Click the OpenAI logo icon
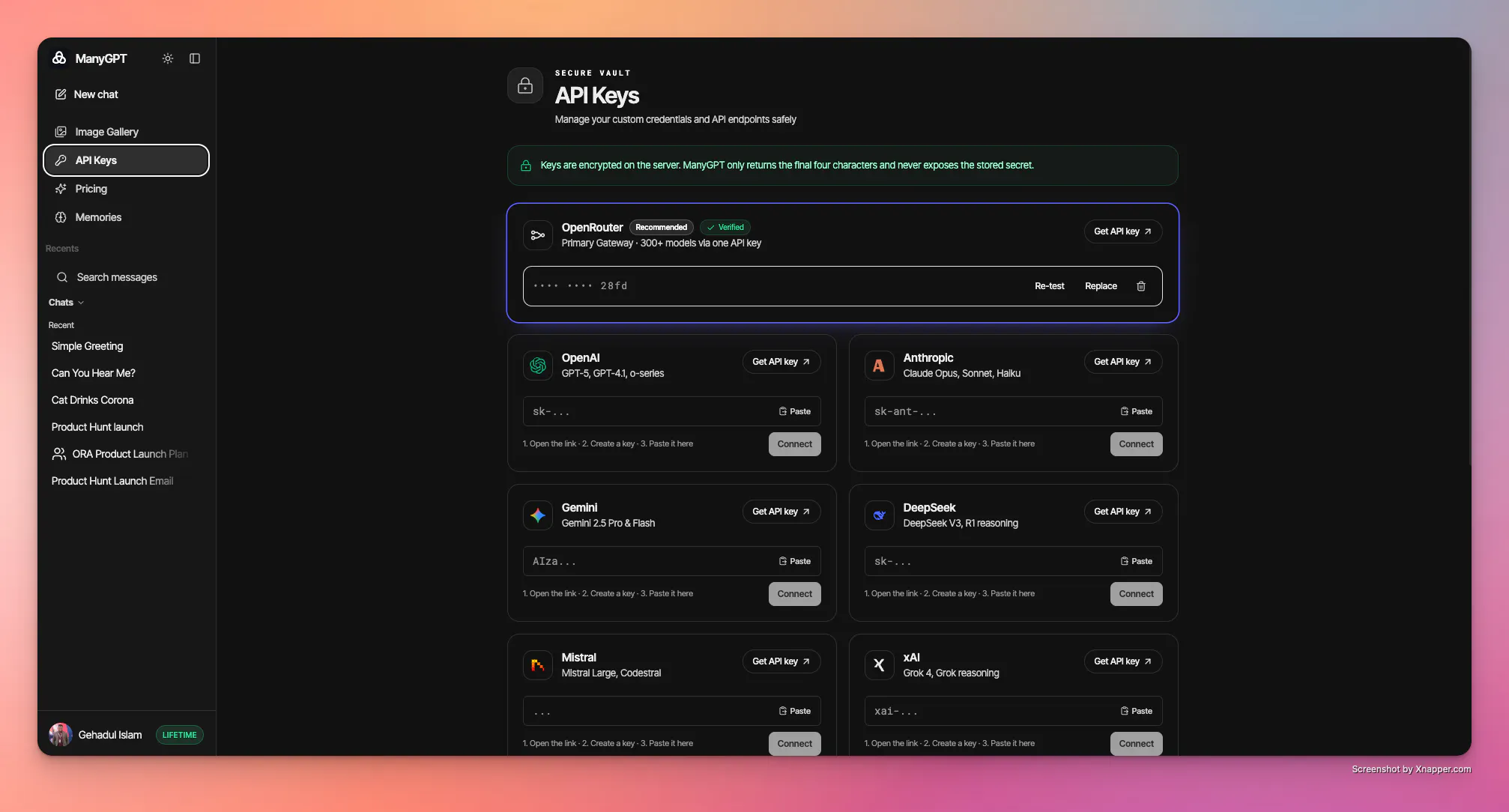The image size is (1509, 812). pos(538,366)
